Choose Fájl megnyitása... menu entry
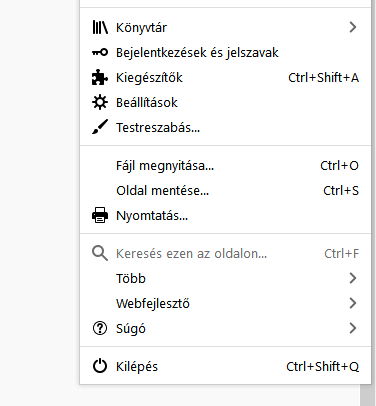The height and width of the screenshot is (406, 376). click(x=225, y=166)
